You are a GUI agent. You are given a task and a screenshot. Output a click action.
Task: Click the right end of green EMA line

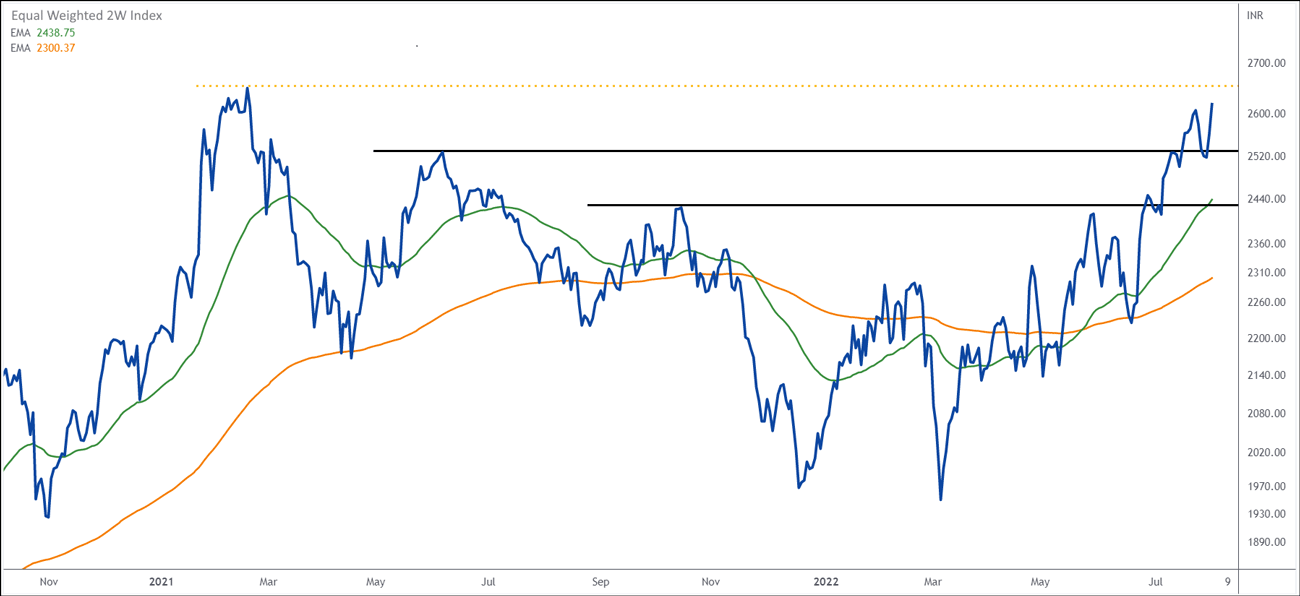pos(1211,200)
